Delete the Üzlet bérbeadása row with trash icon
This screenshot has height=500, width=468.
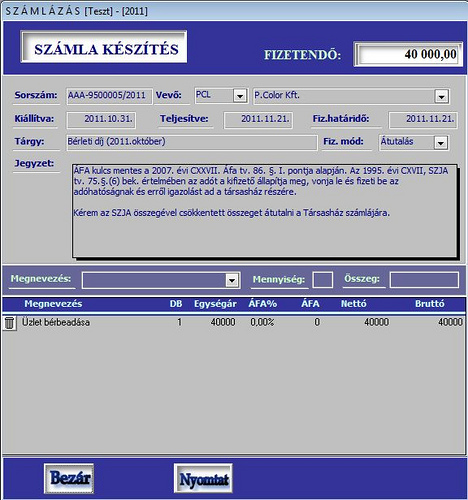pyautogui.click(x=10, y=323)
